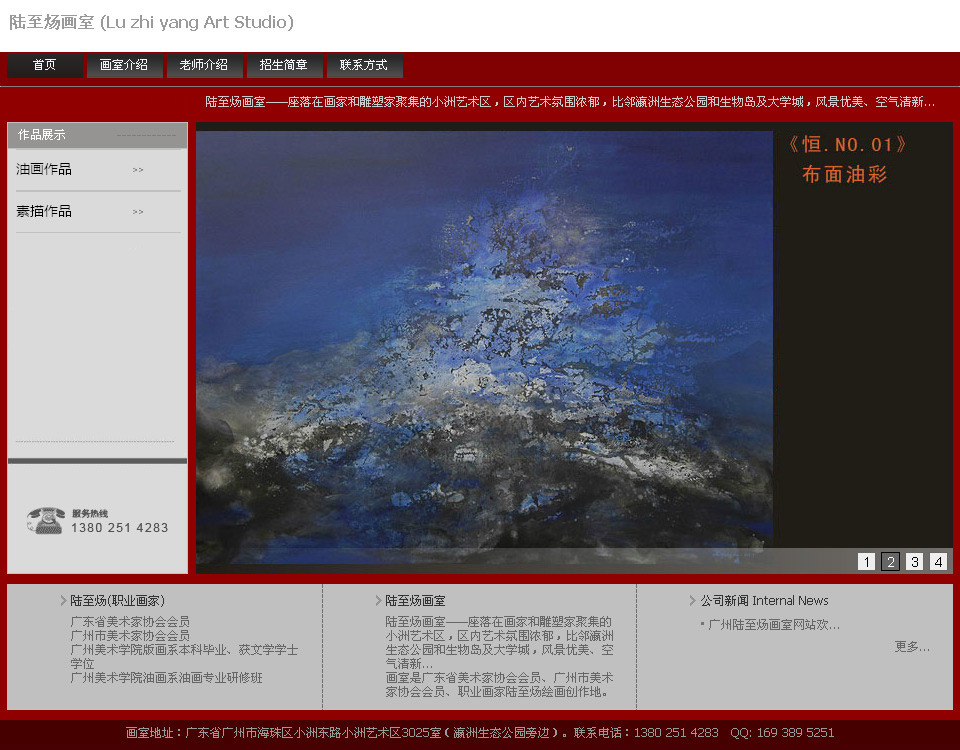Click the telephone hotline icon
The height and width of the screenshot is (750, 960).
(46, 520)
